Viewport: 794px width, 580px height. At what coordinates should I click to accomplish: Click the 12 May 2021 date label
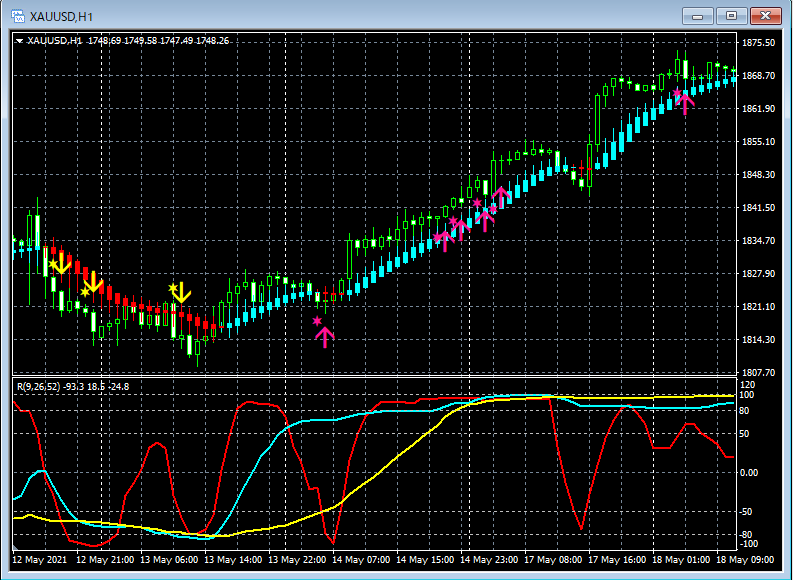click(39, 560)
